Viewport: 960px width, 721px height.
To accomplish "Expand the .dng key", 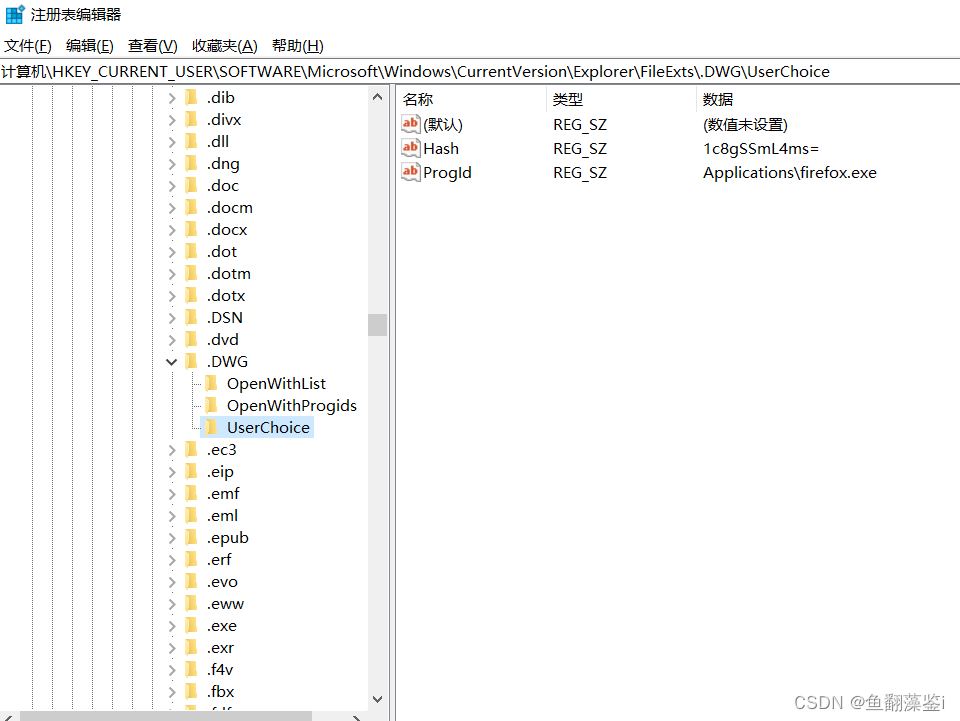I will coord(172,164).
